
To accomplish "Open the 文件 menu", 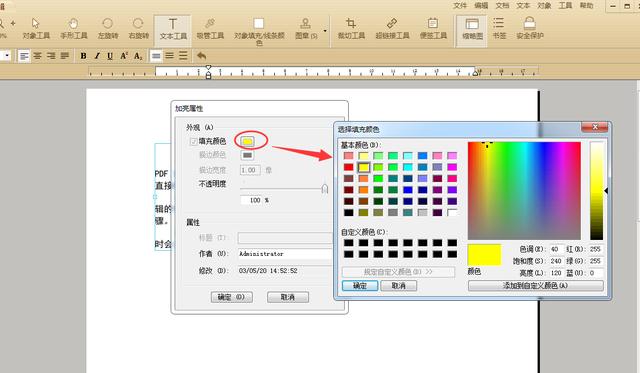I will click(x=460, y=6).
